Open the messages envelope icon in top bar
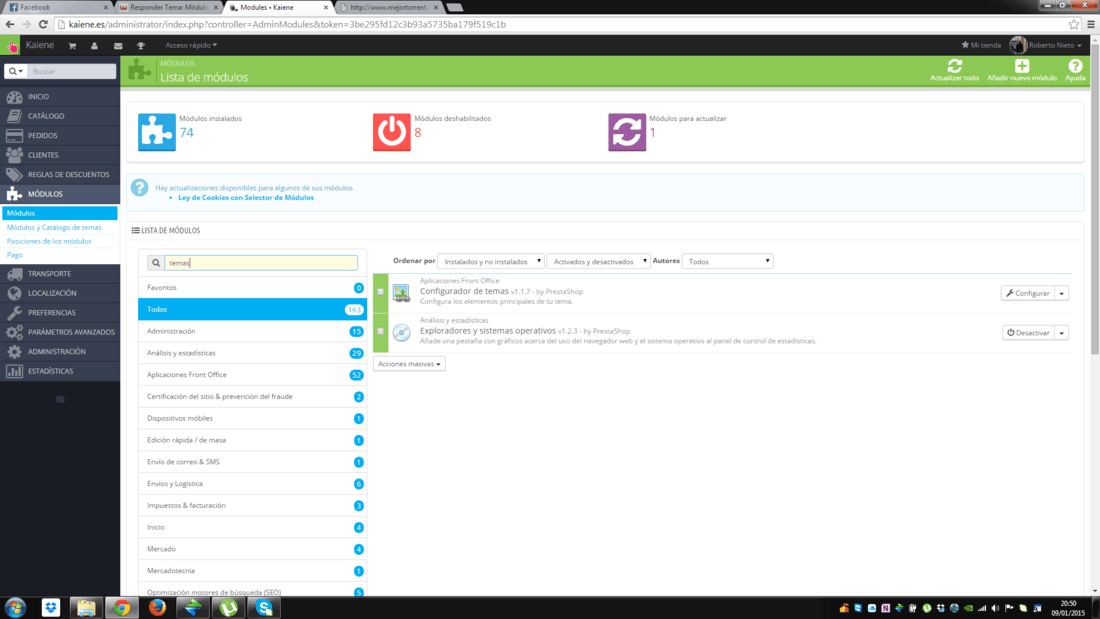The width and height of the screenshot is (1100, 619). 118,46
